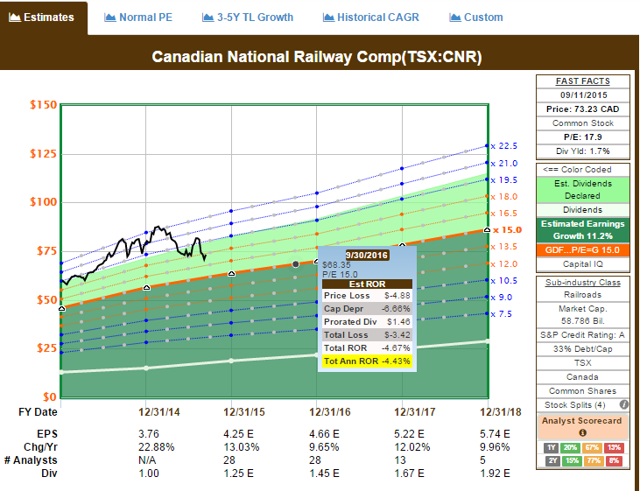Click the 1.92 E dividend estimate
Viewport: 640px width, 491px height.
[x=495, y=473]
